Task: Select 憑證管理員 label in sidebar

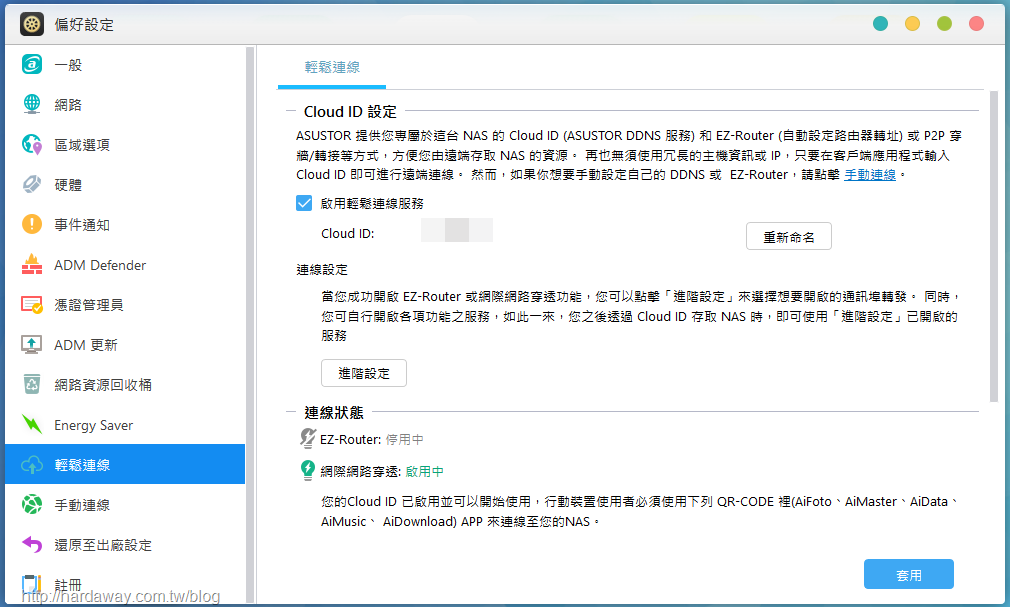Action: tap(88, 305)
